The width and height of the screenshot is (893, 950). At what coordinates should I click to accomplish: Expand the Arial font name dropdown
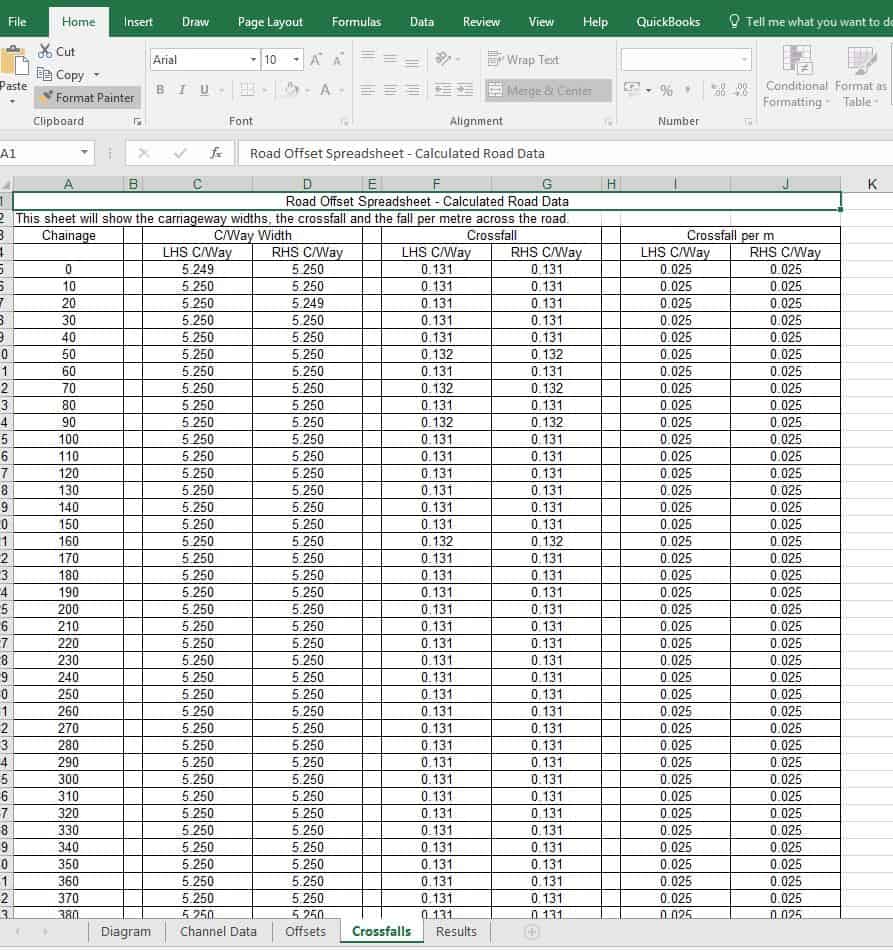[x=253, y=59]
